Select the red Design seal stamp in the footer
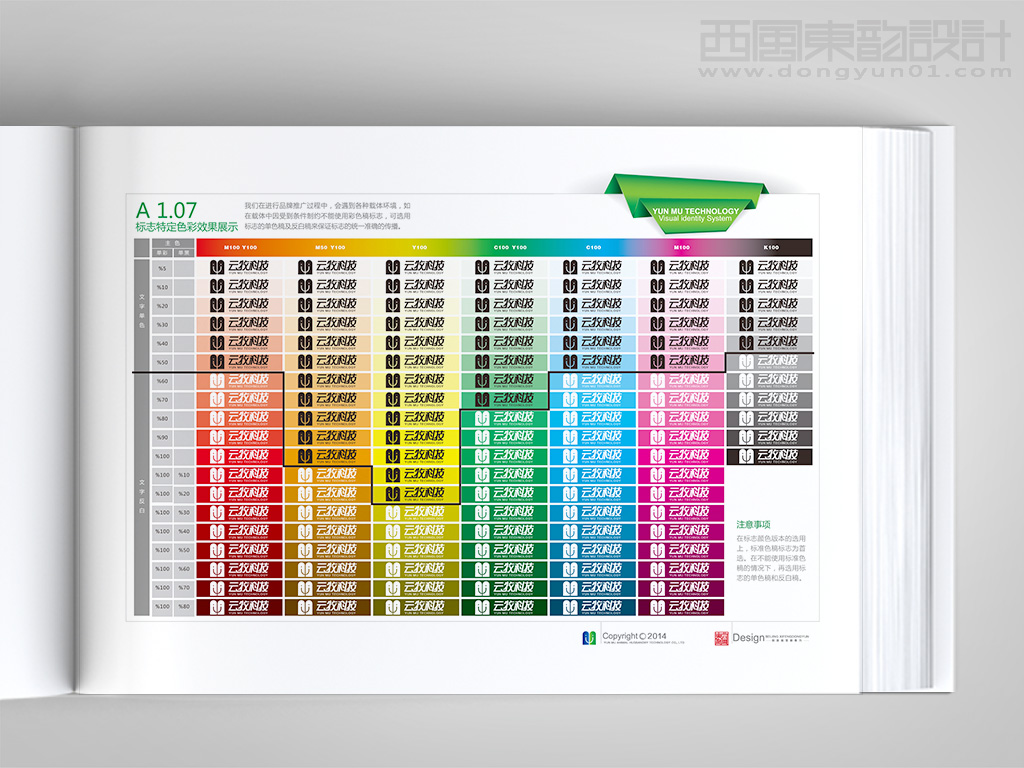 click(x=722, y=637)
